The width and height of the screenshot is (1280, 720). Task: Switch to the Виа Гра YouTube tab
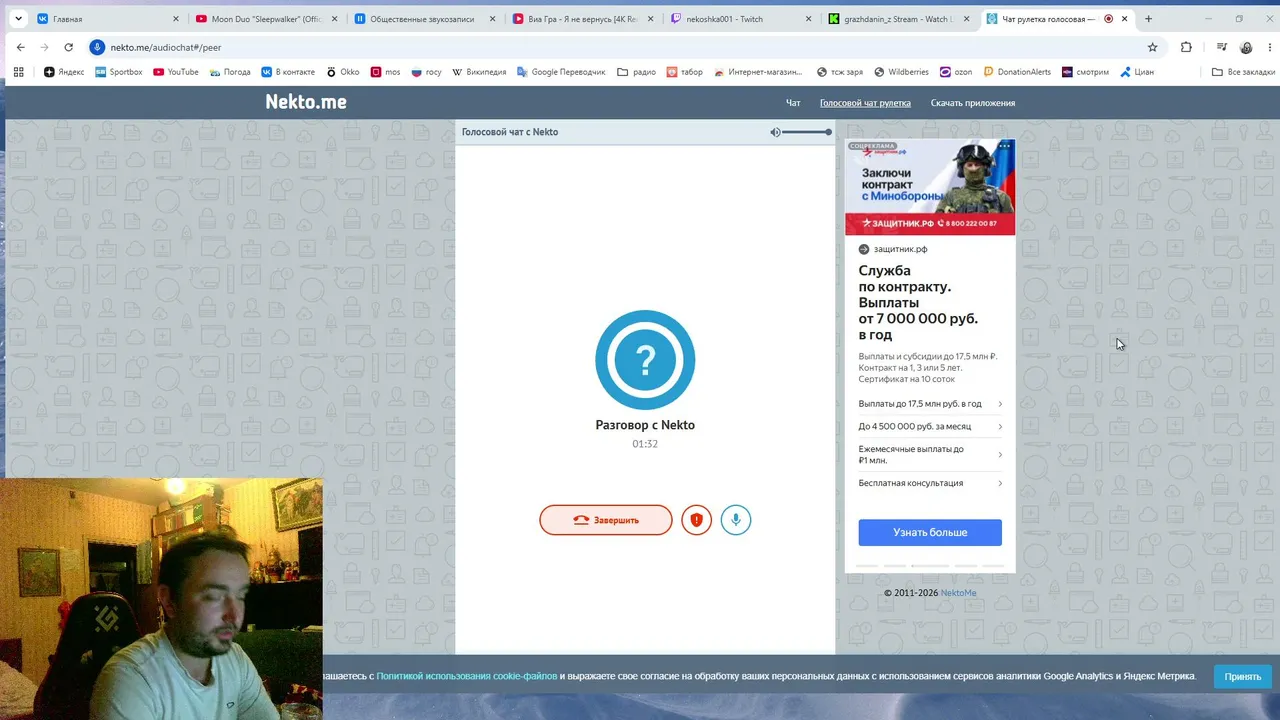(x=582, y=19)
